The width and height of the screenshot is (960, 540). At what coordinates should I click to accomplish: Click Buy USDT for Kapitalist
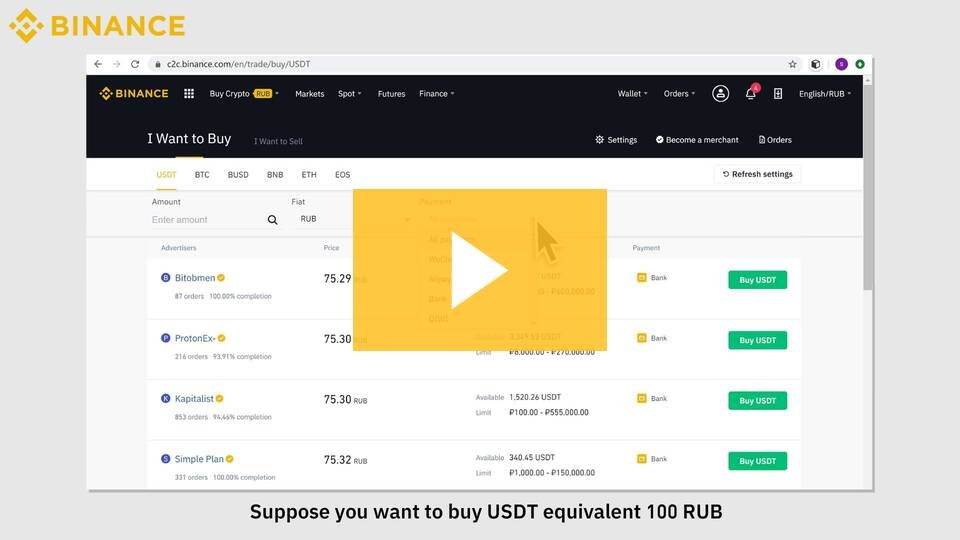coord(757,400)
